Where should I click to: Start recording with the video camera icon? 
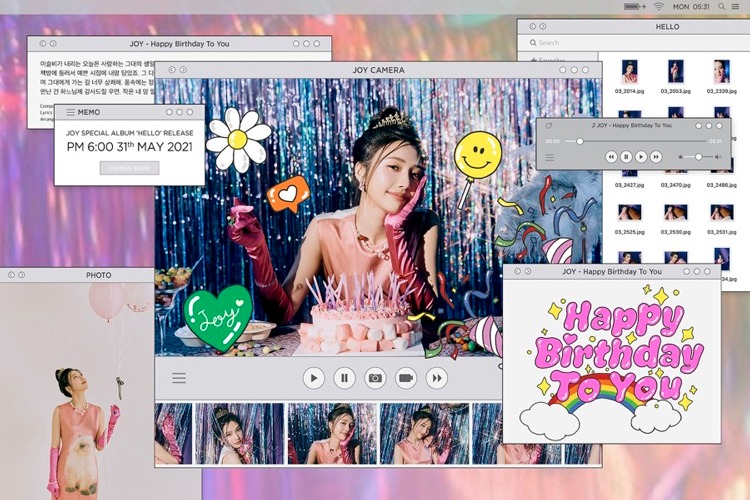pos(406,378)
